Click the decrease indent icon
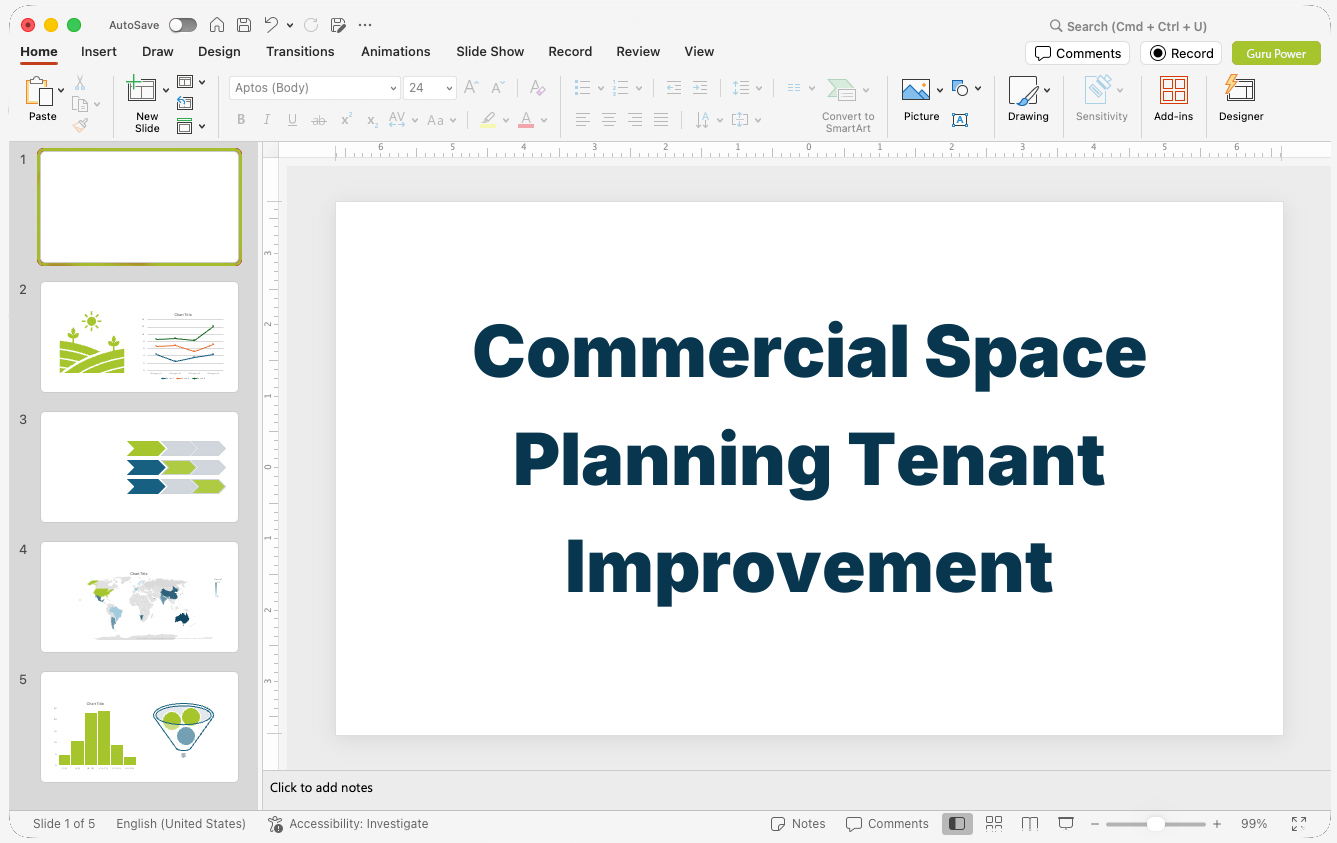The height and width of the screenshot is (843, 1337). (x=674, y=88)
